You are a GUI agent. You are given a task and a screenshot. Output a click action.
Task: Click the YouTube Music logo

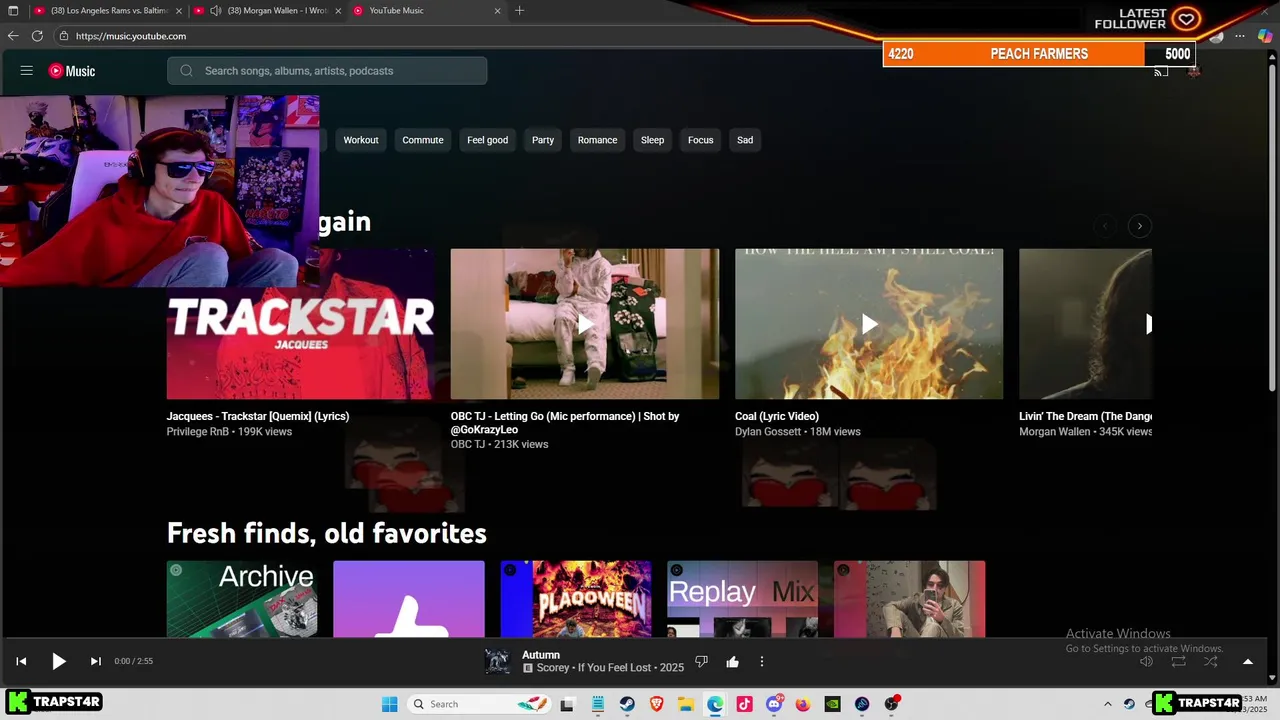click(72, 71)
